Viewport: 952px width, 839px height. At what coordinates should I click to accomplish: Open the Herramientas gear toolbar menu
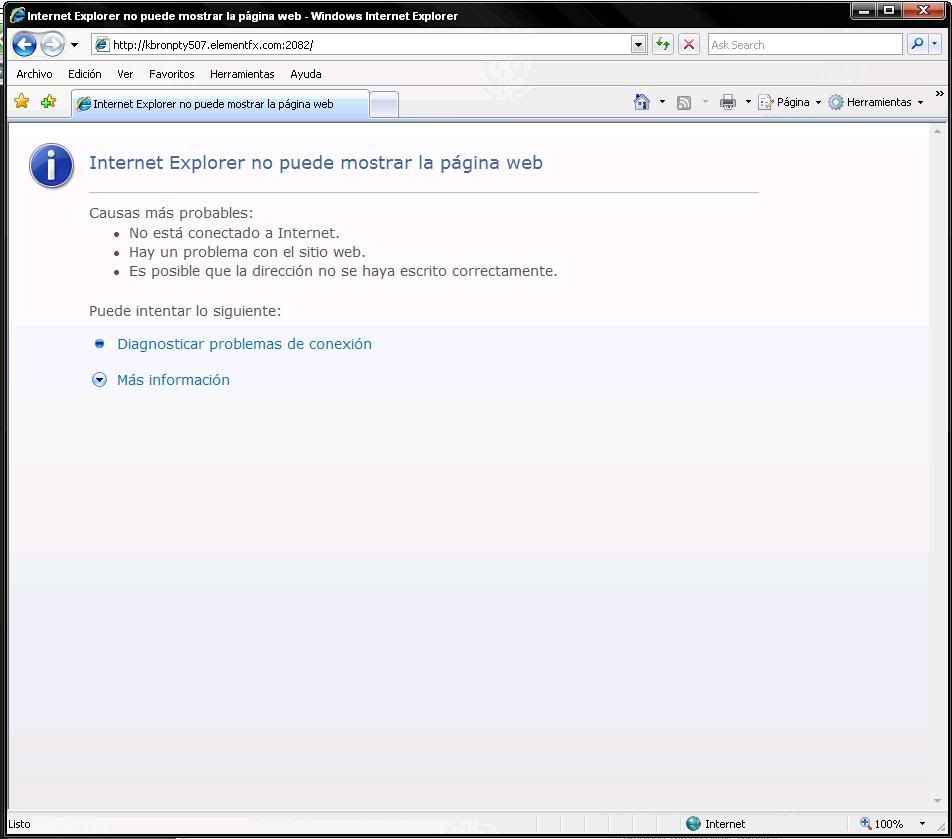coord(876,102)
